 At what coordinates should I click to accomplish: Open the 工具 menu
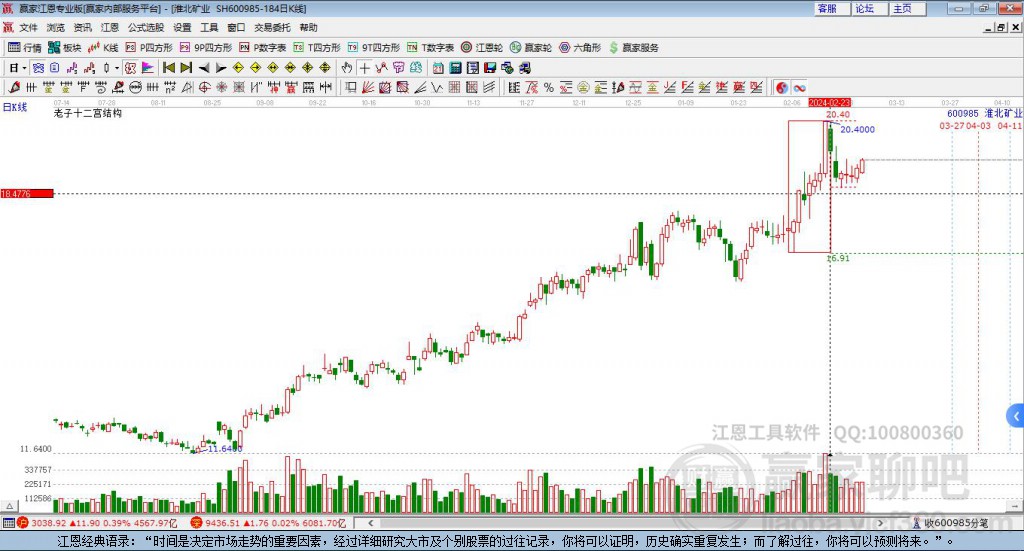209,27
